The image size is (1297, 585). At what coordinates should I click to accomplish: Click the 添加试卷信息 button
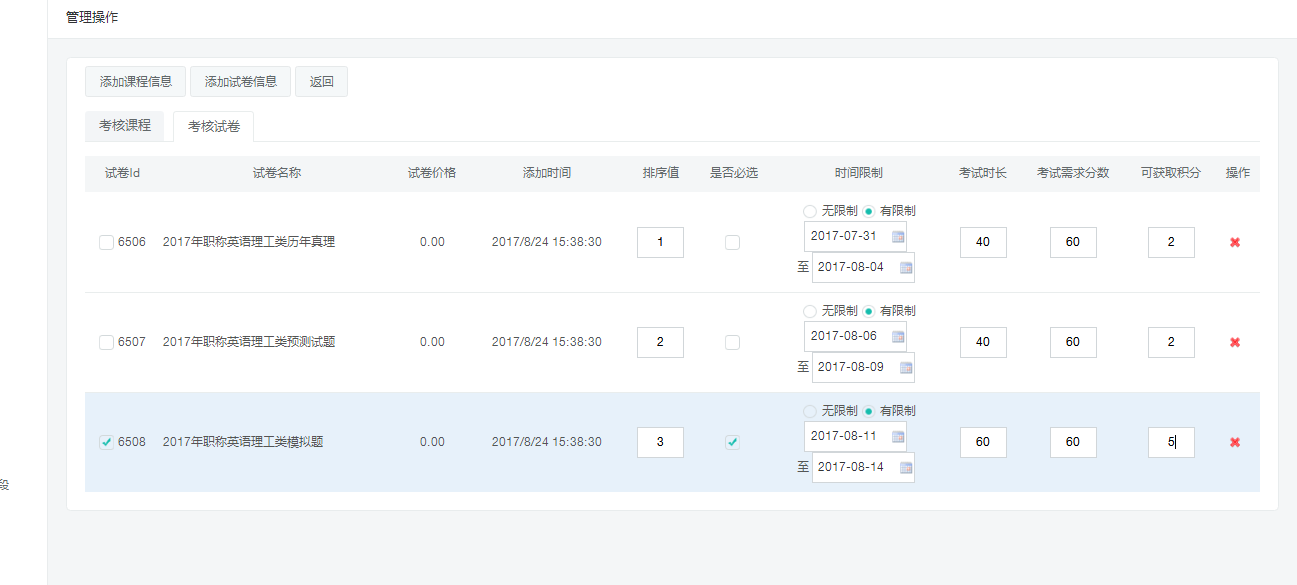tap(241, 82)
